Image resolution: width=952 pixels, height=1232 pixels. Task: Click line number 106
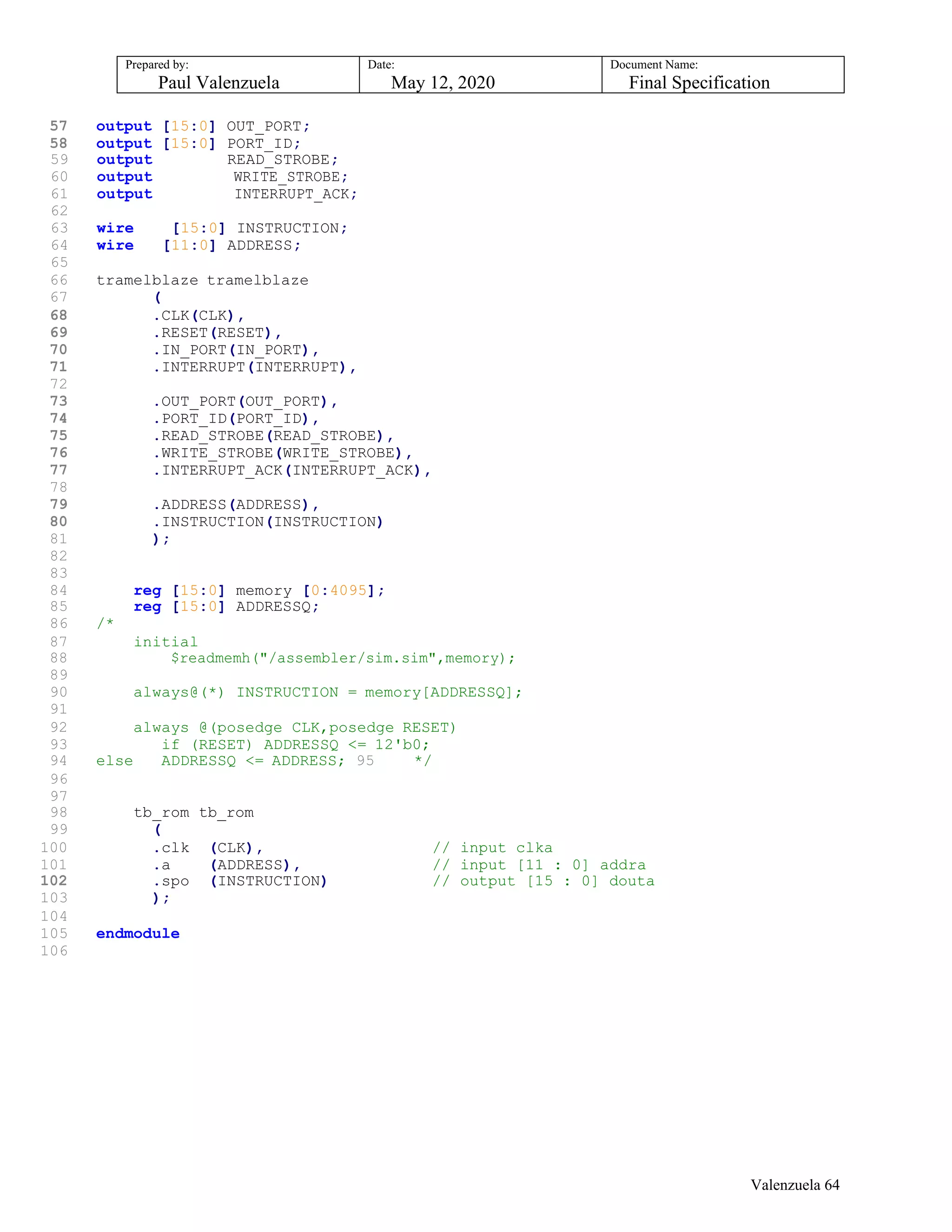point(54,951)
